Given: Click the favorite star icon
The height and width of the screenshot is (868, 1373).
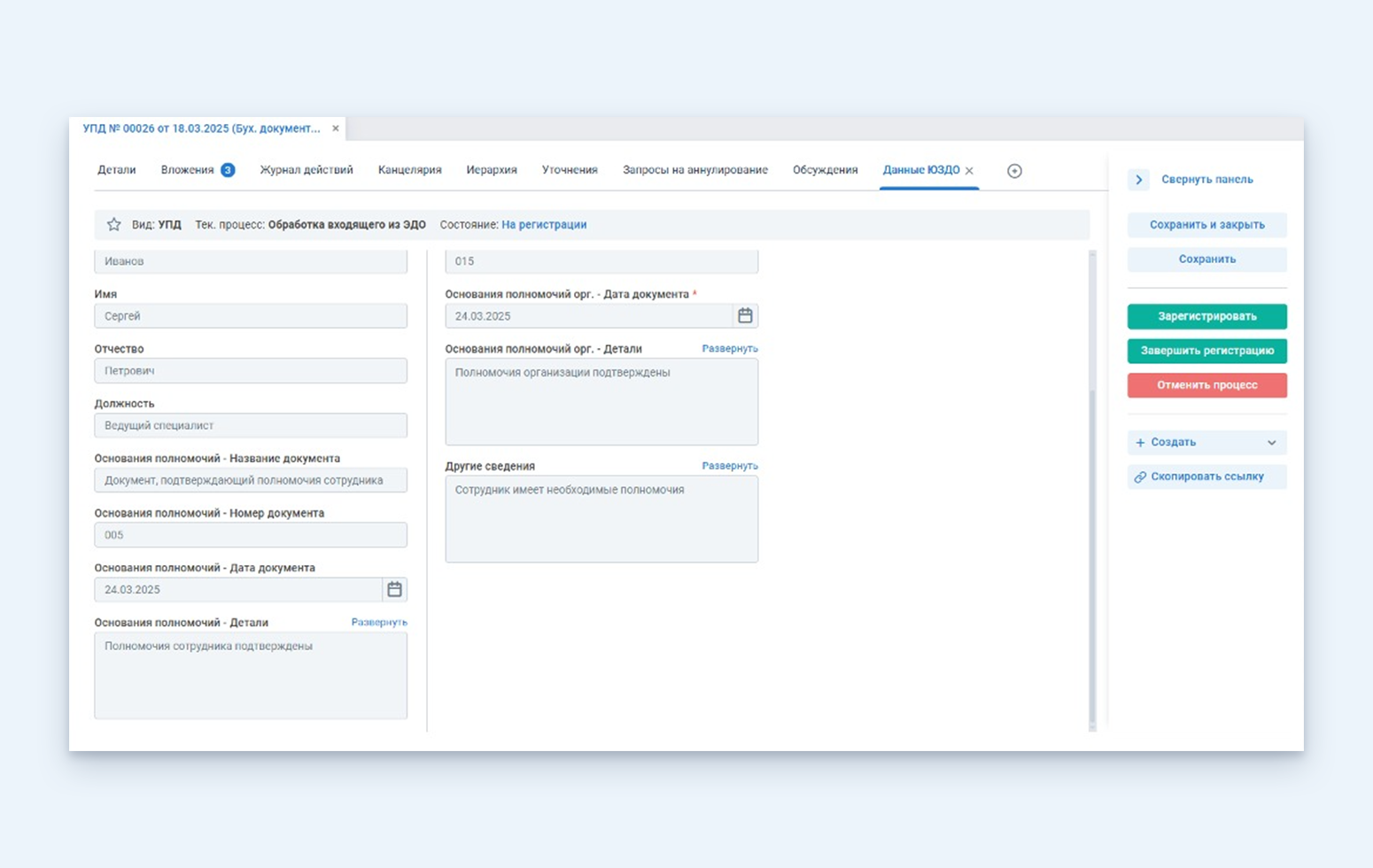Looking at the screenshot, I should coord(113,225).
